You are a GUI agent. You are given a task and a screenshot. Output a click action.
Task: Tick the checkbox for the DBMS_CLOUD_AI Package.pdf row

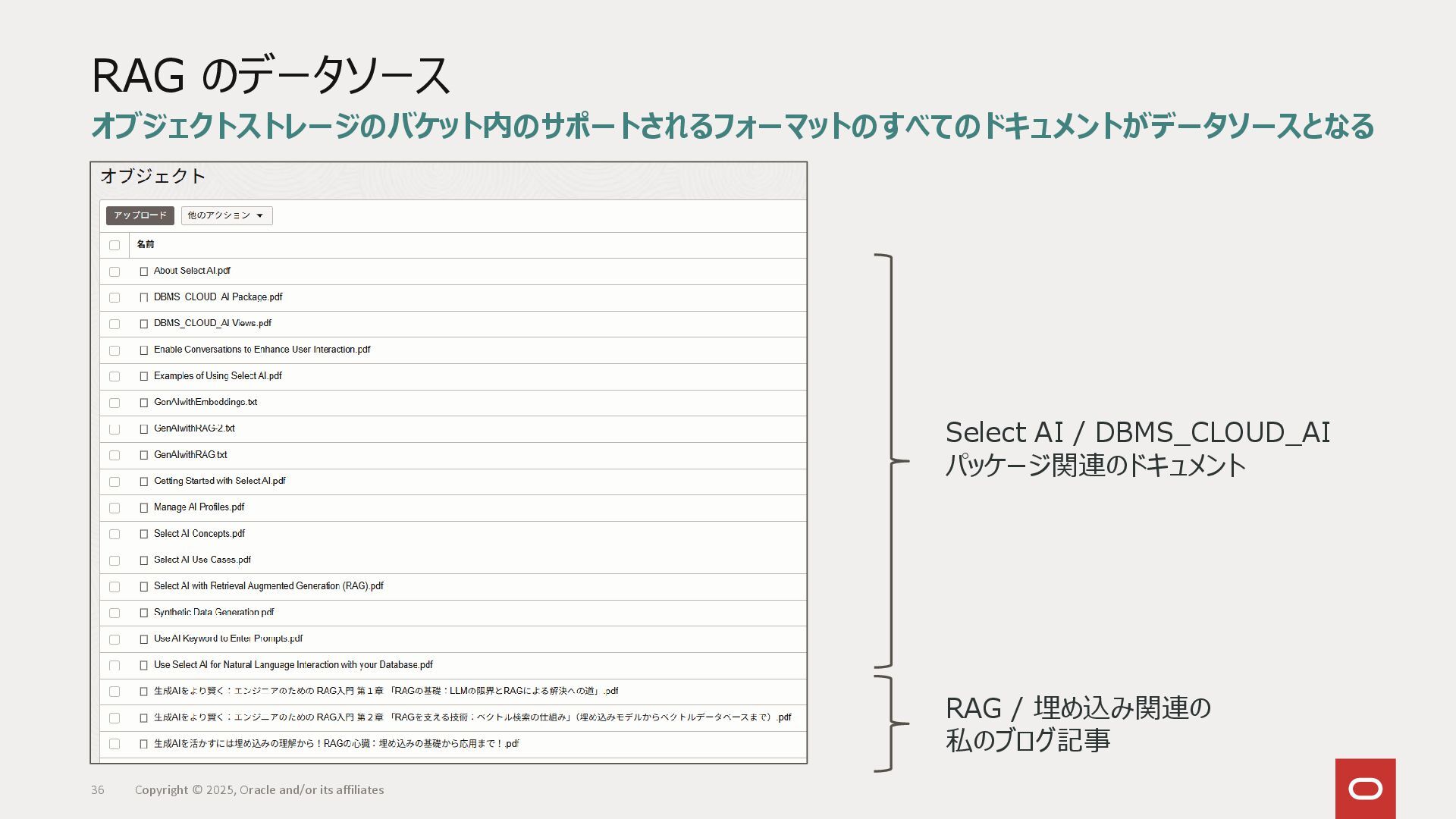click(115, 297)
